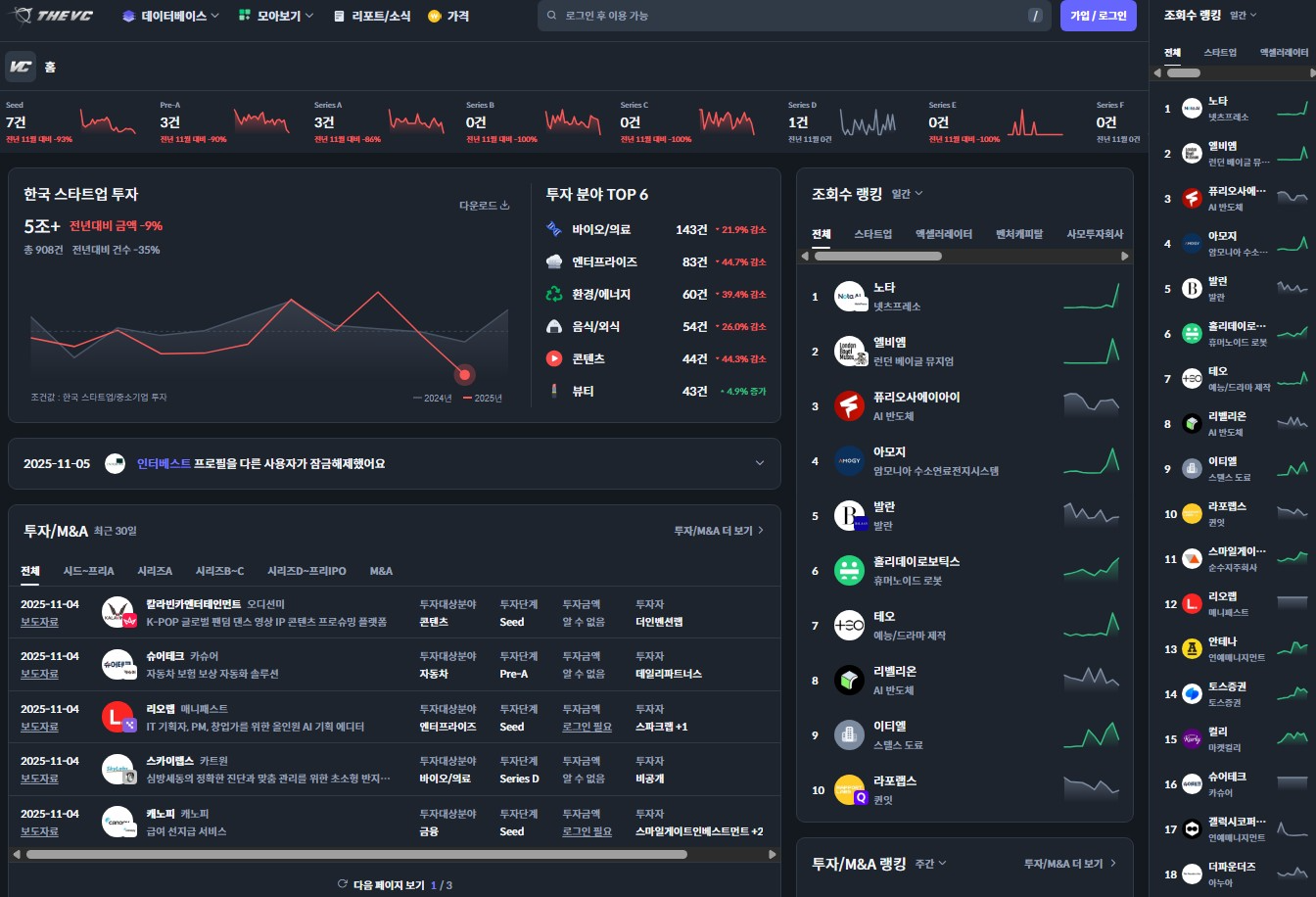Click the 콘텐츠 play button icon
This screenshot has width=1316, height=897.
tap(554, 359)
